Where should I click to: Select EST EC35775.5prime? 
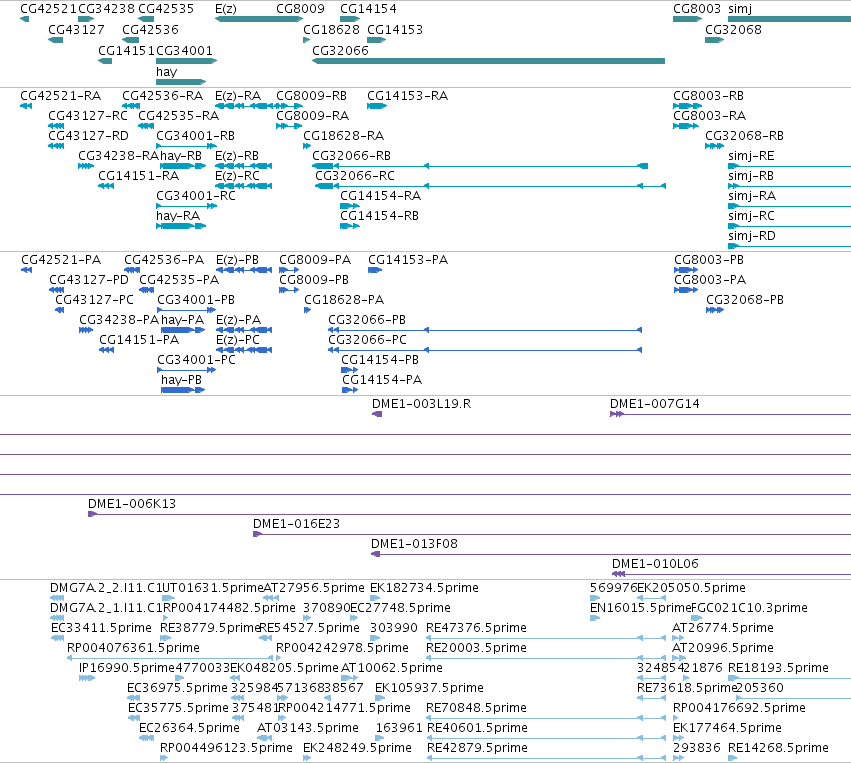tap(134, 719)
